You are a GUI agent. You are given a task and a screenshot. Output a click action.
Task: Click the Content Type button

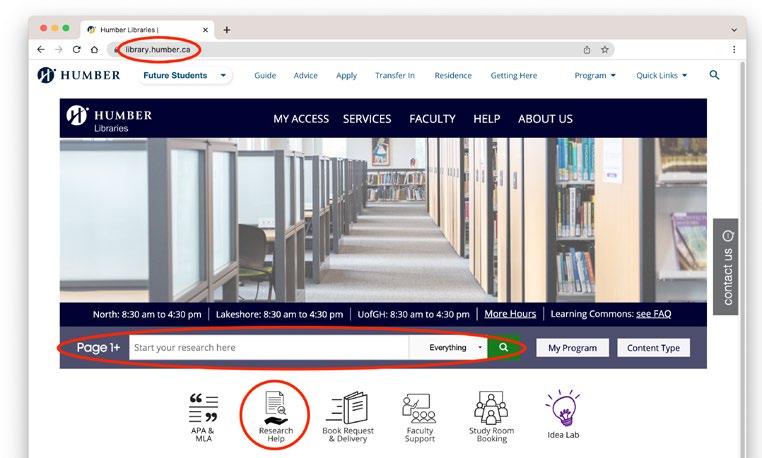(x=653, y=348)
